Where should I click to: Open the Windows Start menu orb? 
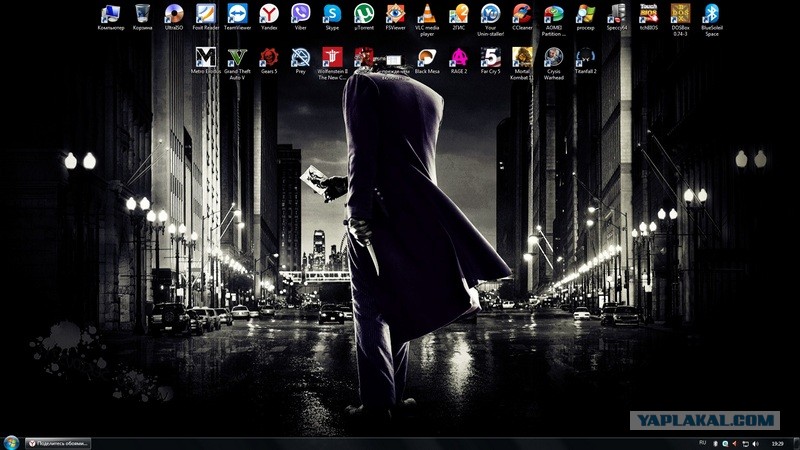click(11, 442)
